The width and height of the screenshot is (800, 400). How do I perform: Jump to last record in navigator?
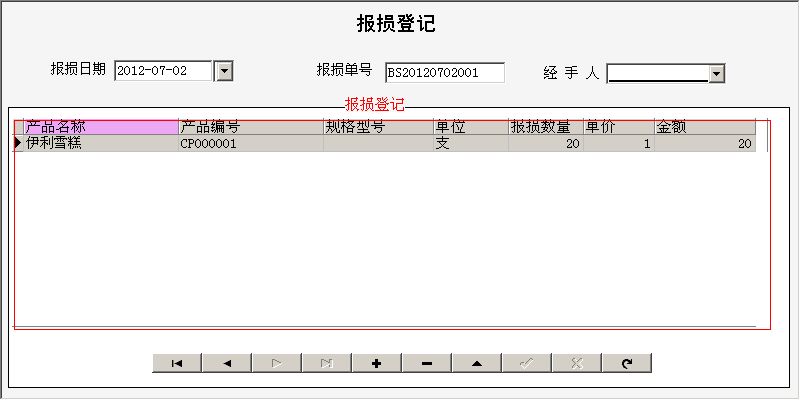click(327, 363)
